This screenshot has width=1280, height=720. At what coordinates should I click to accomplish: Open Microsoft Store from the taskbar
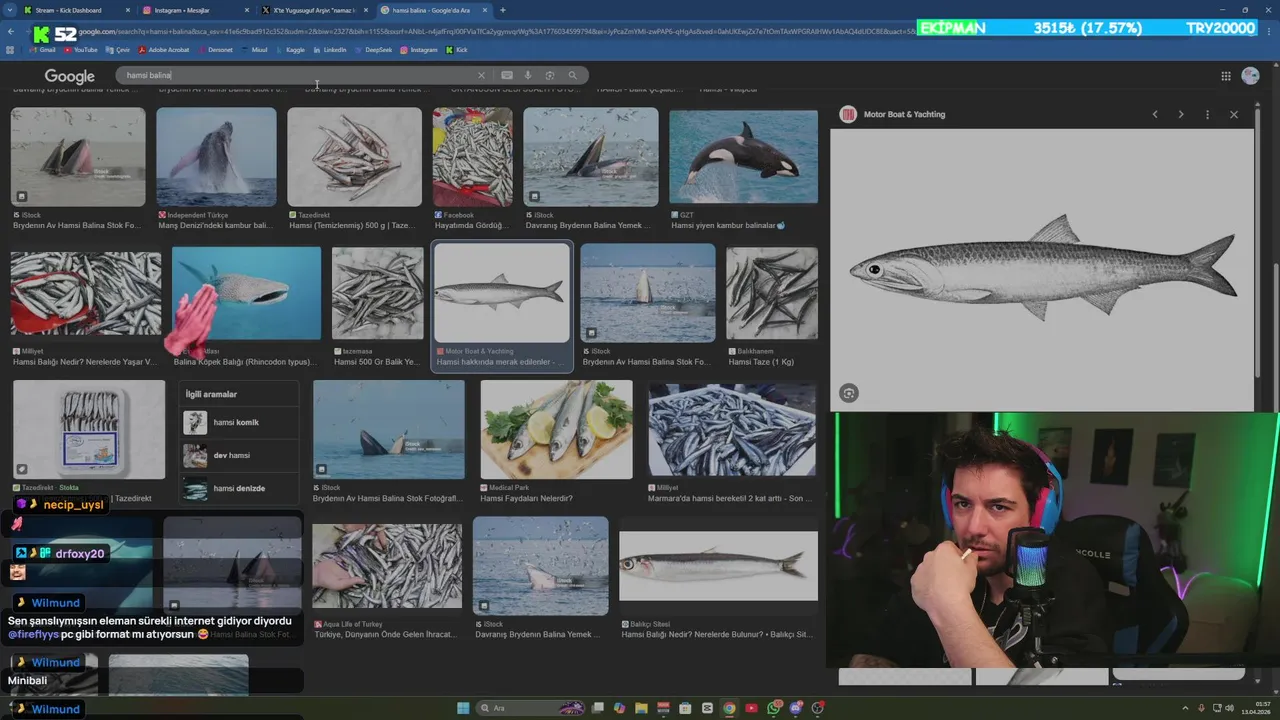click(685, 708)
